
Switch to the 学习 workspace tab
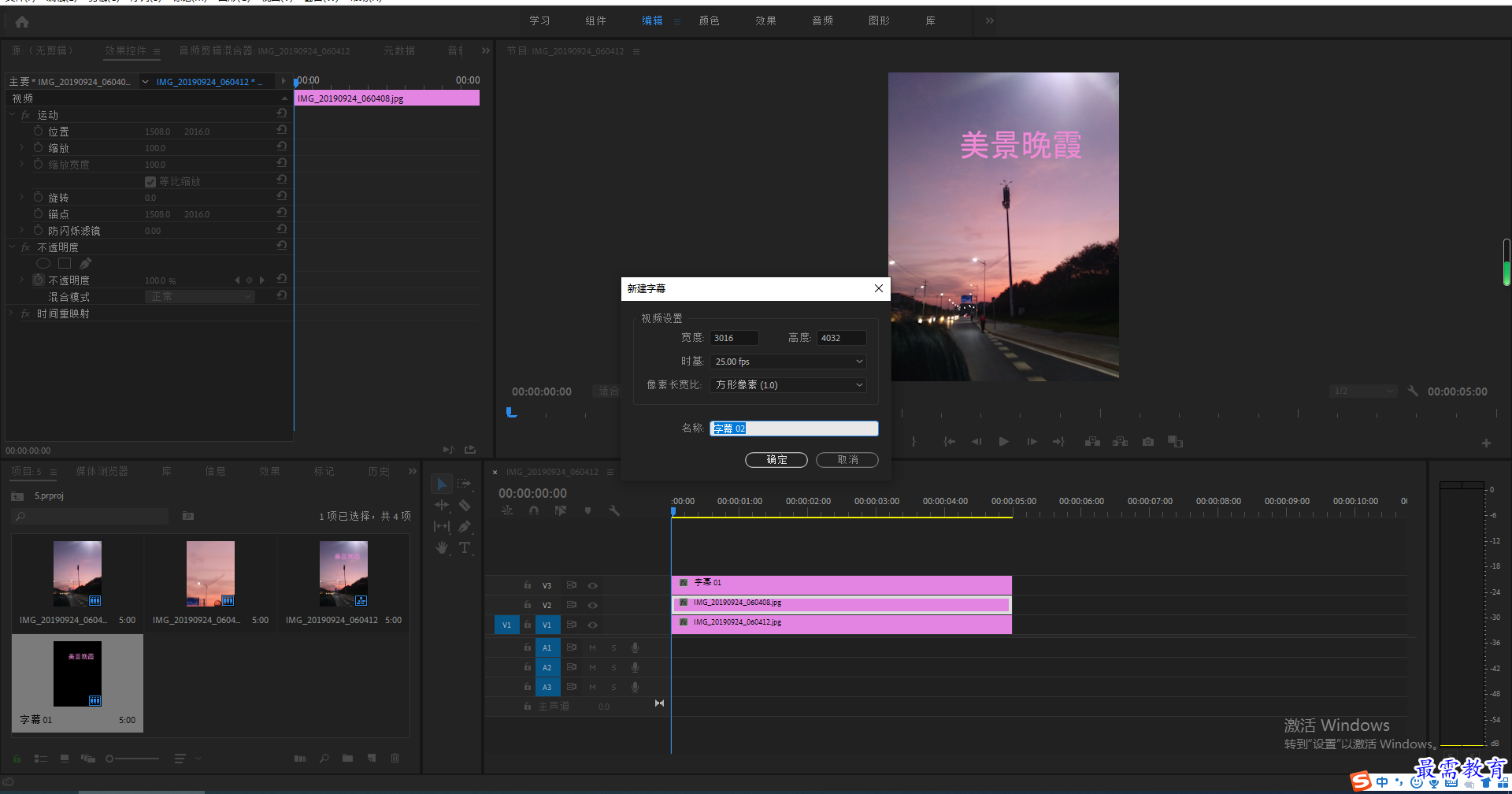pos(539,20)
